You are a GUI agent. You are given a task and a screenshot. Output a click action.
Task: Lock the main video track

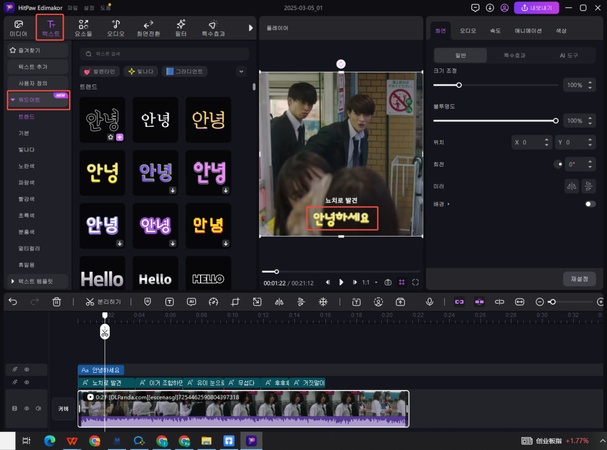[14, 408]
